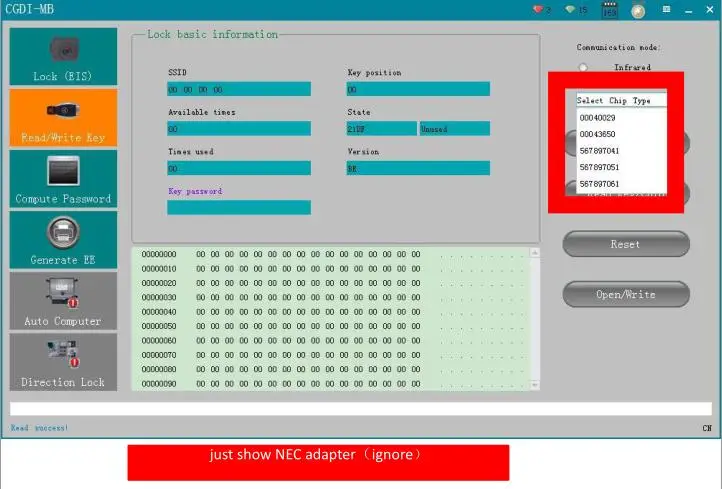Open the calendar days-remaining icon
This screenshot has height=489, width=722.
[610, 10]
